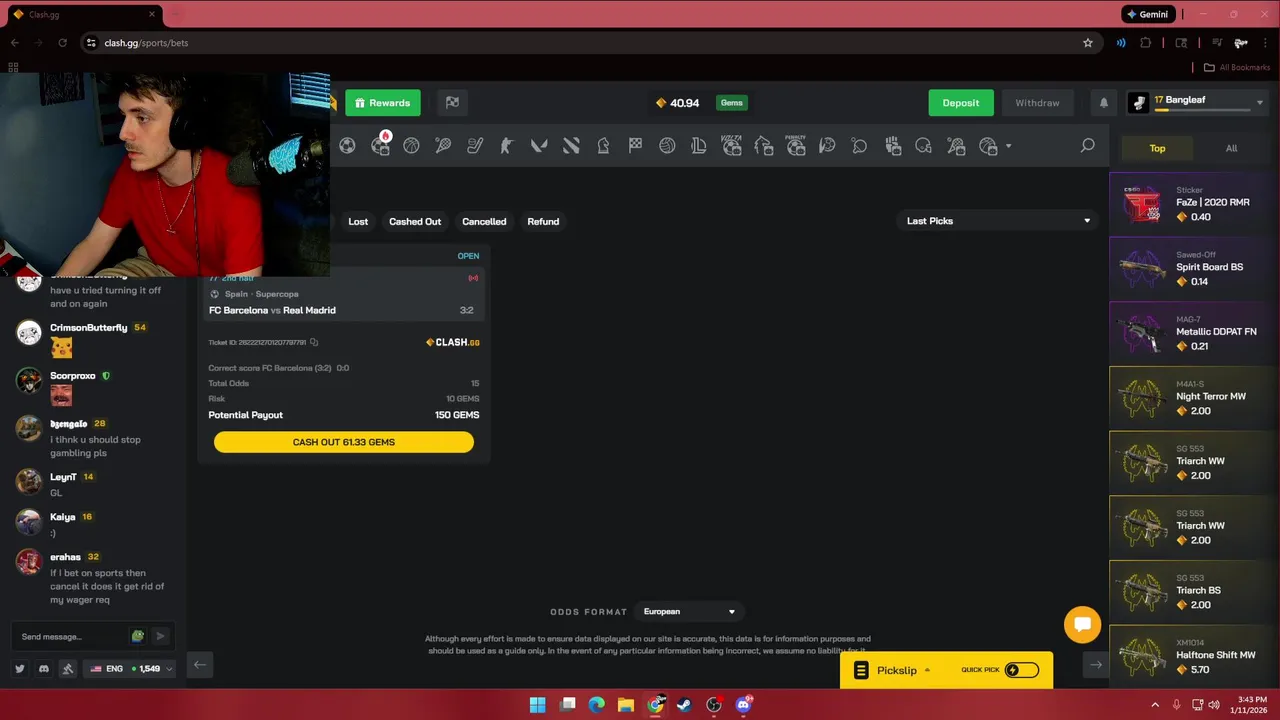This screenshot has height=720, width=1280.
Task: Toggle the Quick Pick switch
Action: [x=1021, y=670]
